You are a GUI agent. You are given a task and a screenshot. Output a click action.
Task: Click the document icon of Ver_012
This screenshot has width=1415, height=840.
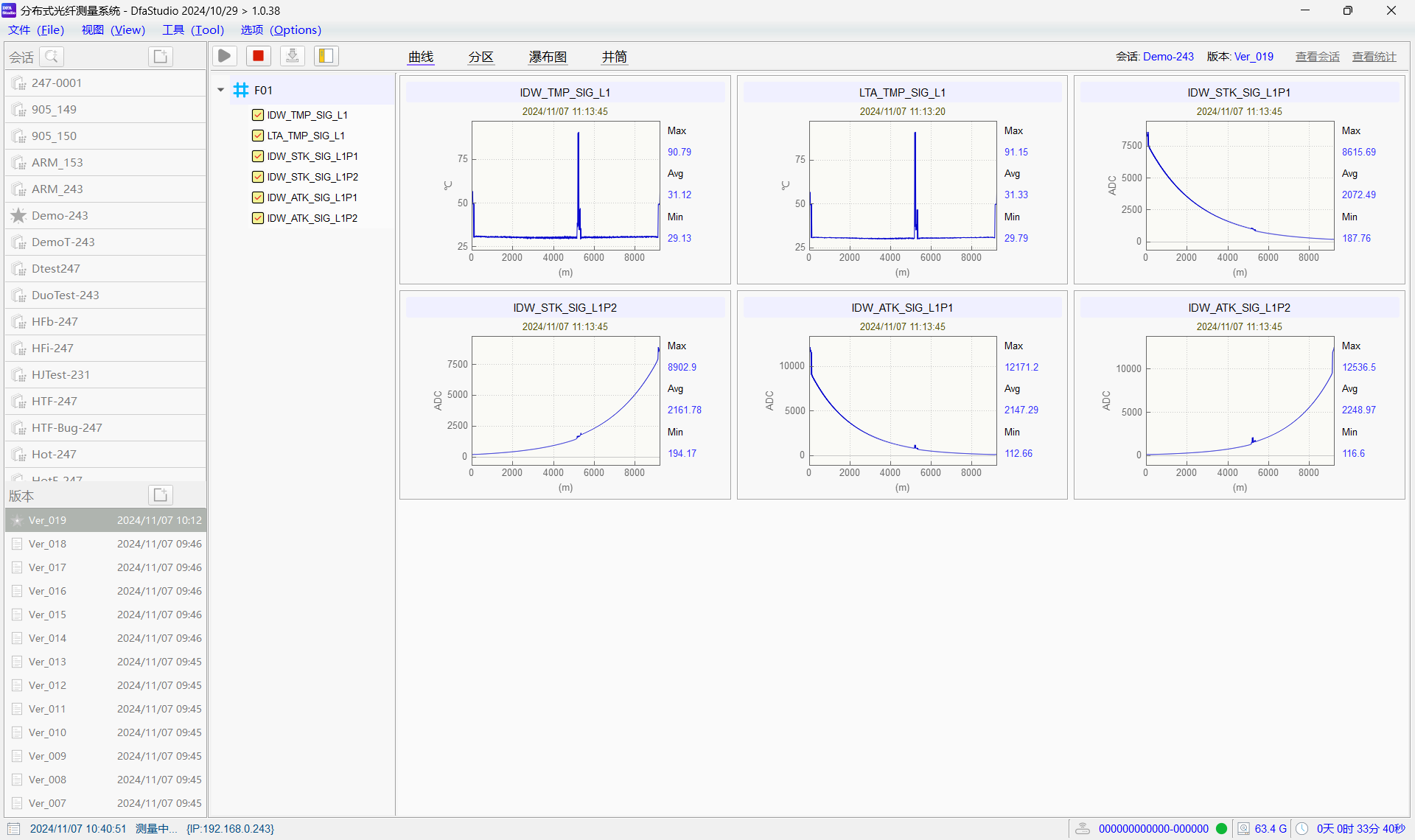18,685
